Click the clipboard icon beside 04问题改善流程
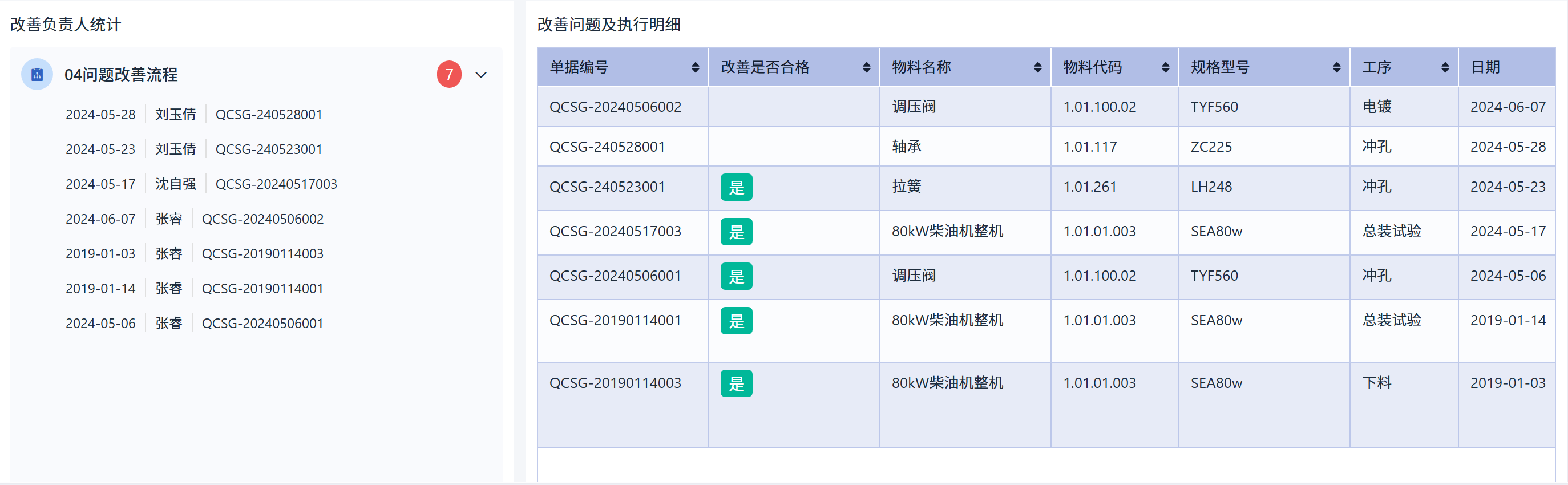Viewport: 1568px width, 485px height. tap(37, 74)
